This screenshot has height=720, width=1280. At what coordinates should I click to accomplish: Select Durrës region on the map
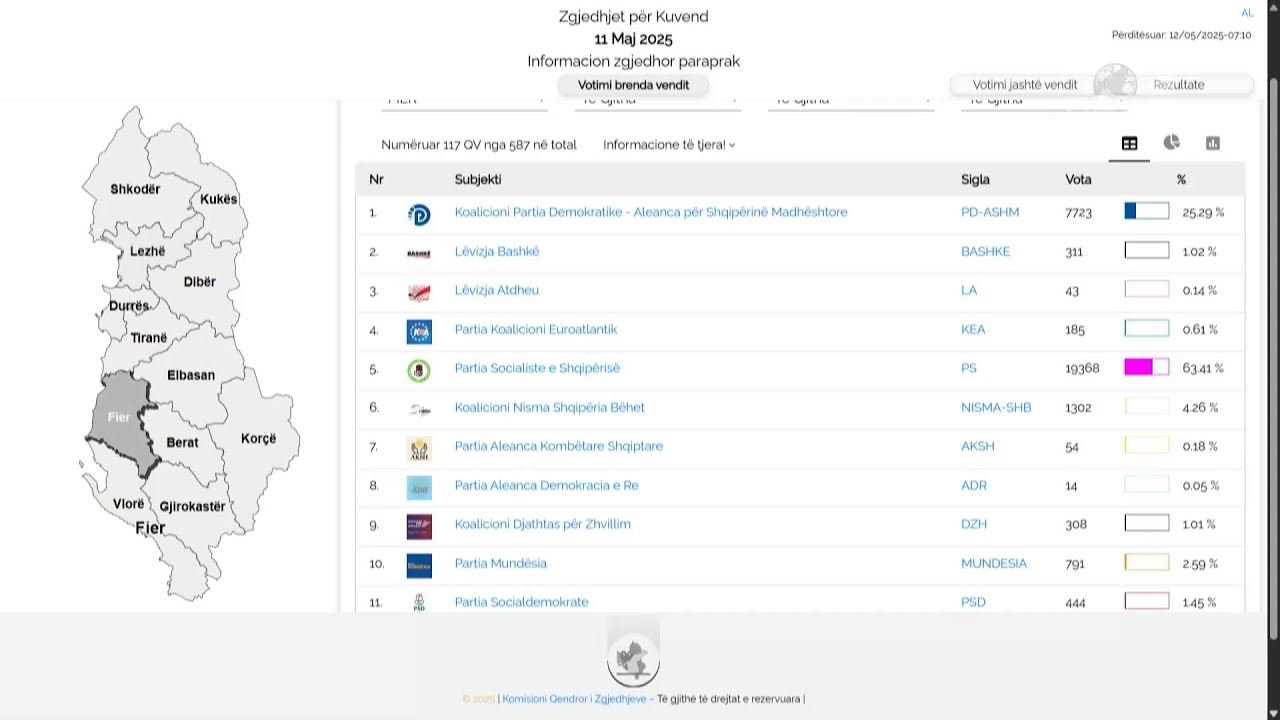click(129, 306)
